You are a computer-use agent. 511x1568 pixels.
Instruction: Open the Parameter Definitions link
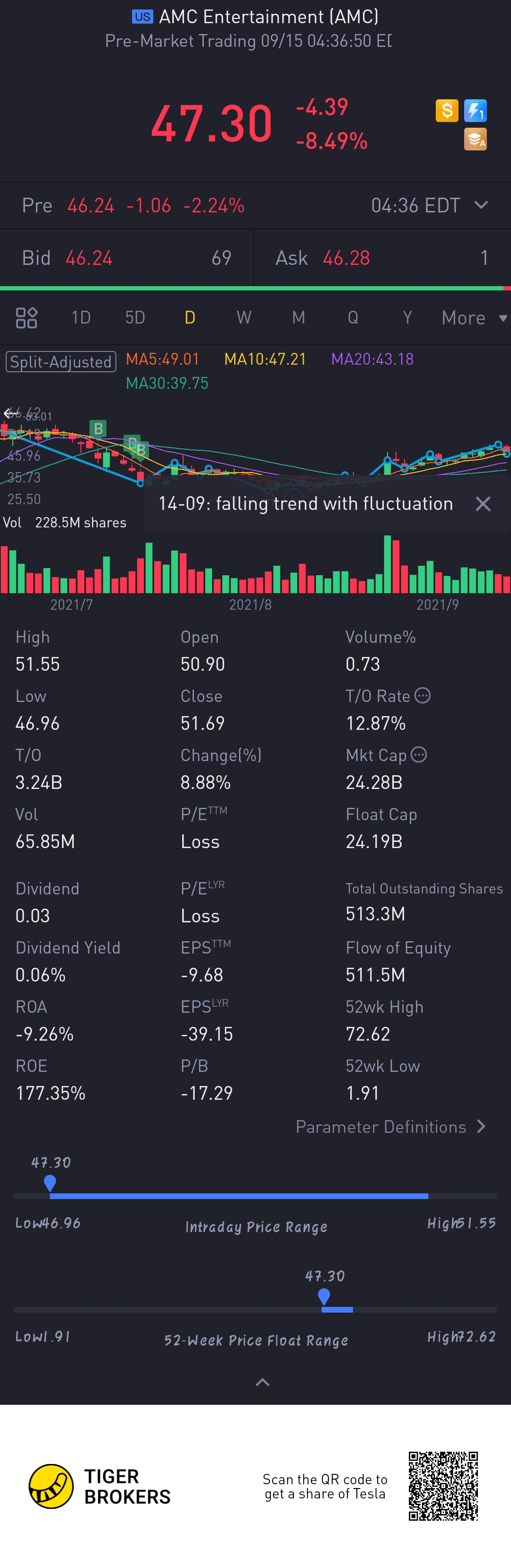(x=381, y=1127)
